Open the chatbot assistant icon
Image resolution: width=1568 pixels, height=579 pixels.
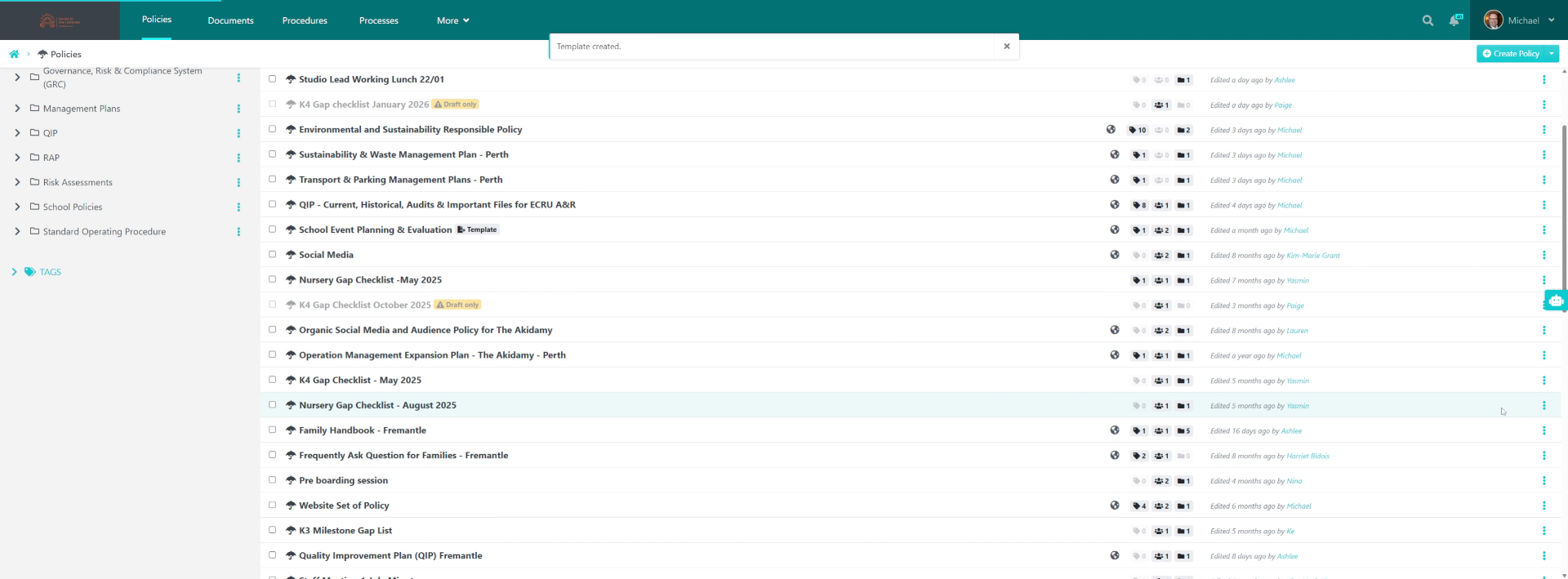(1556, 301)
